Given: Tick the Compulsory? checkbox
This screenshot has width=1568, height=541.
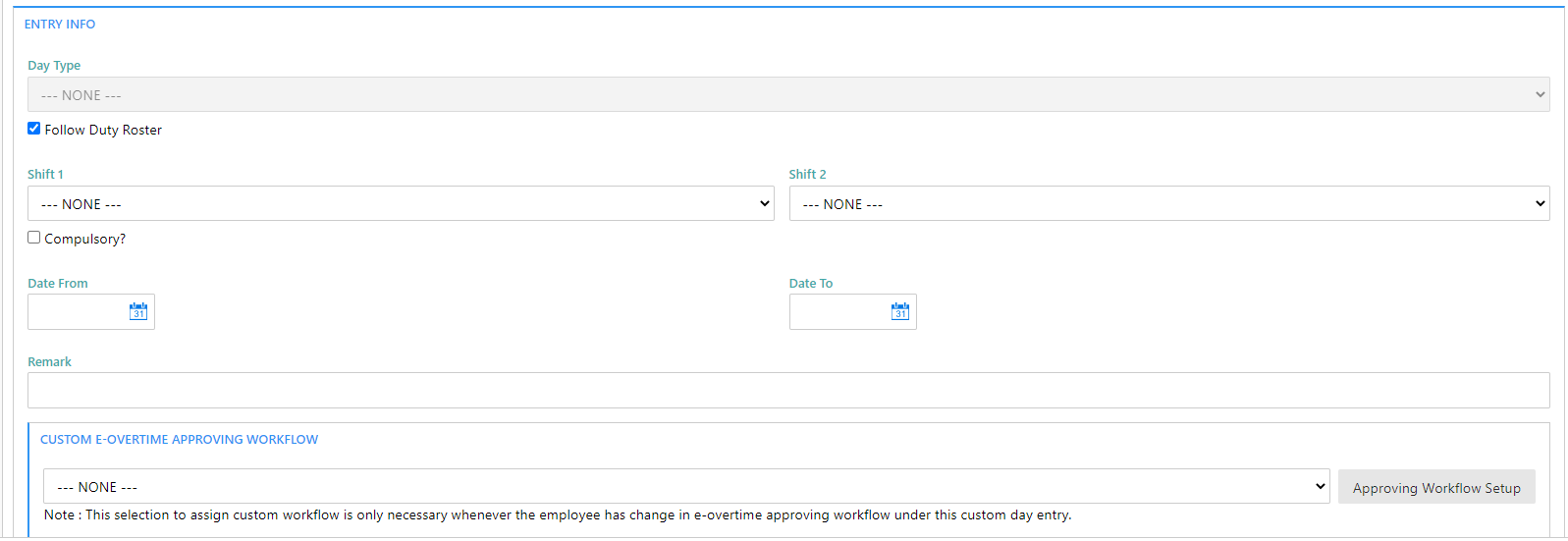Looking at the screenshot, I should (34, 238).
